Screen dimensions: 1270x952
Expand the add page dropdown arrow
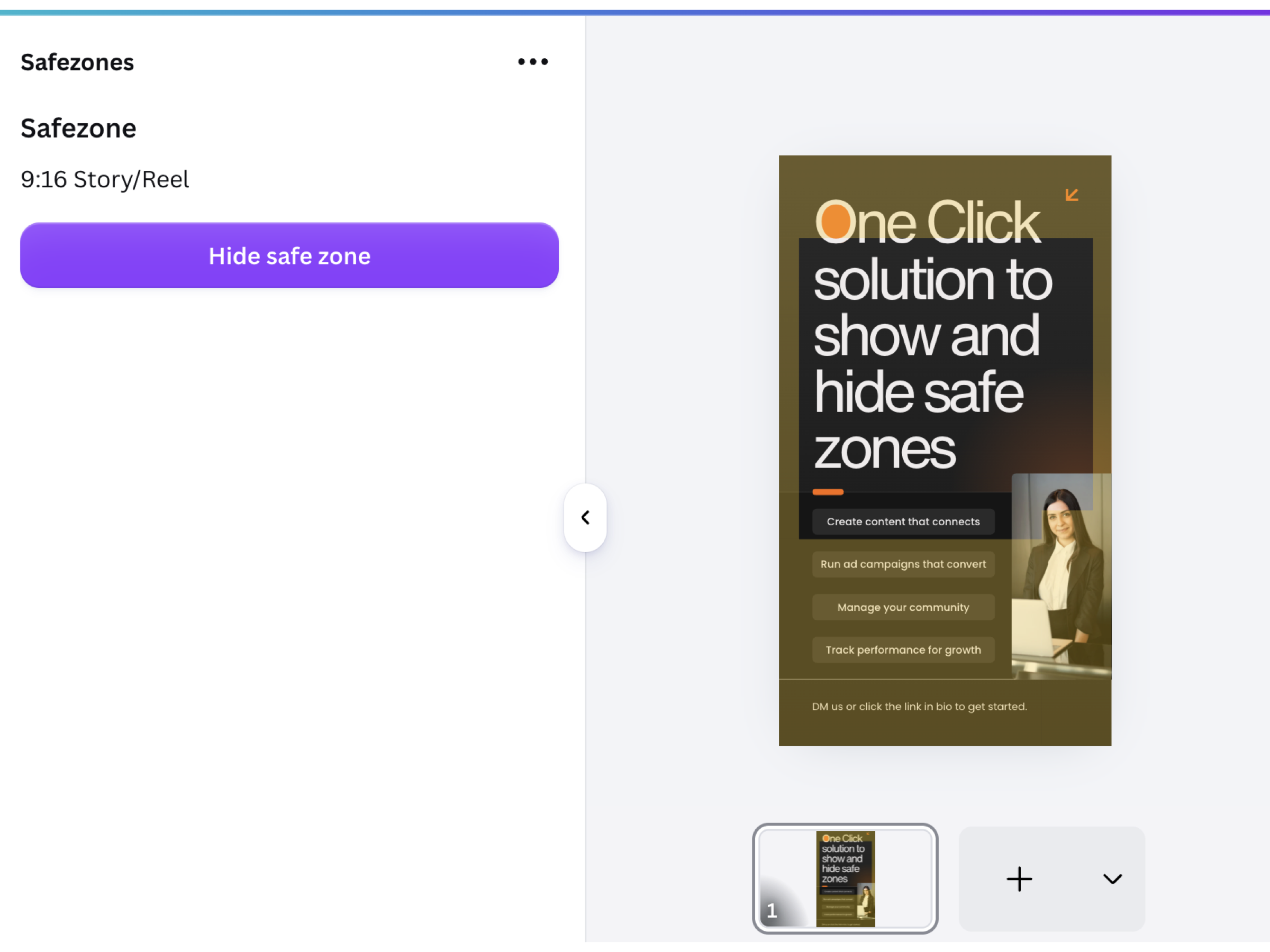click(1112, 878)
